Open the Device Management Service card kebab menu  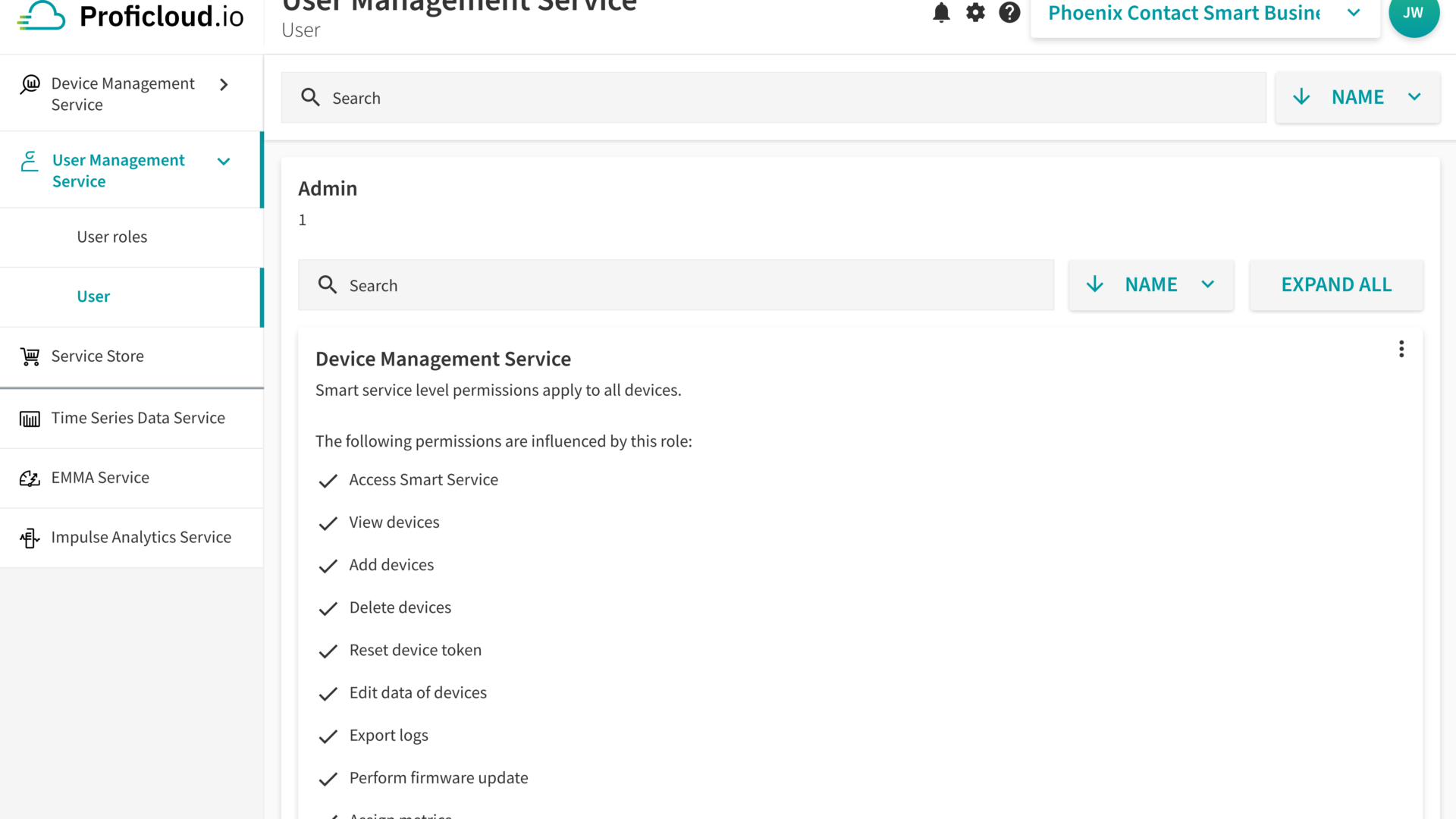[1401, 349]
